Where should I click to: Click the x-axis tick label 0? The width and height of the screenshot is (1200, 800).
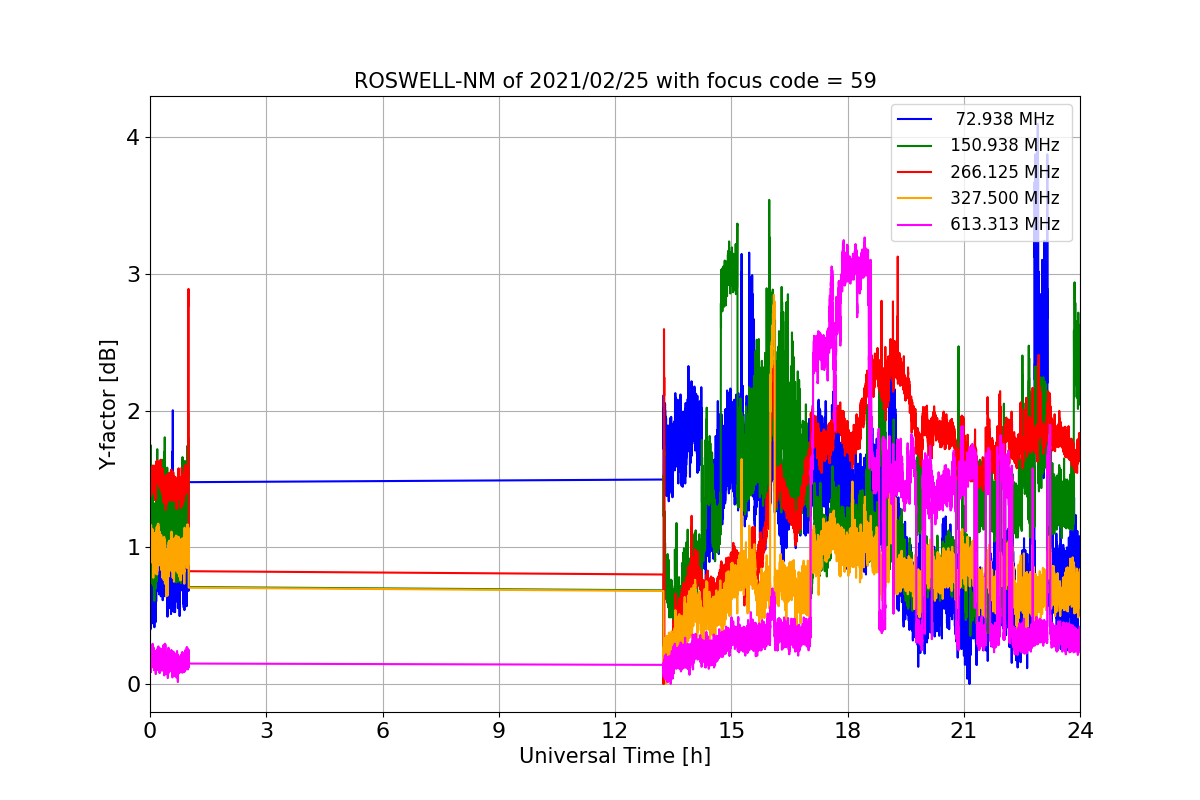pos(150,731)
